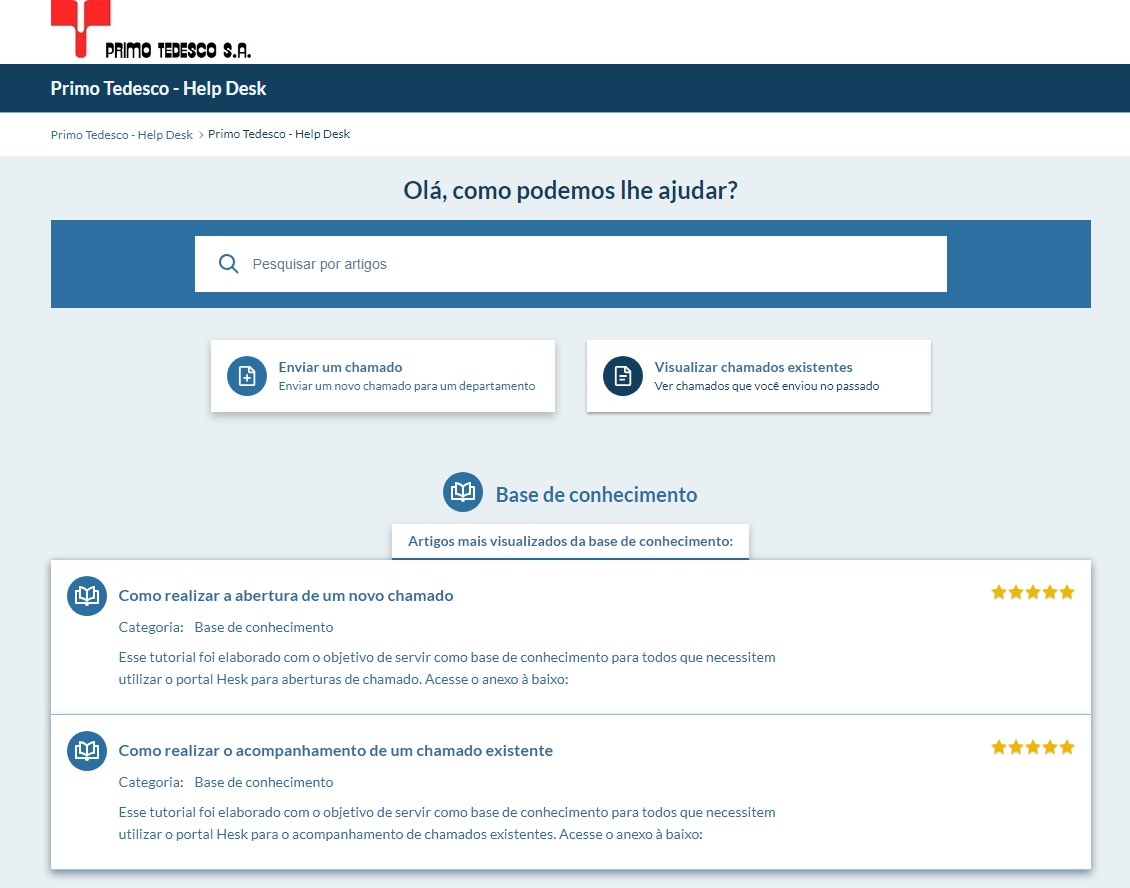Select the third star on the second article
This screenshot has height=888, width=1130.
1032,746
